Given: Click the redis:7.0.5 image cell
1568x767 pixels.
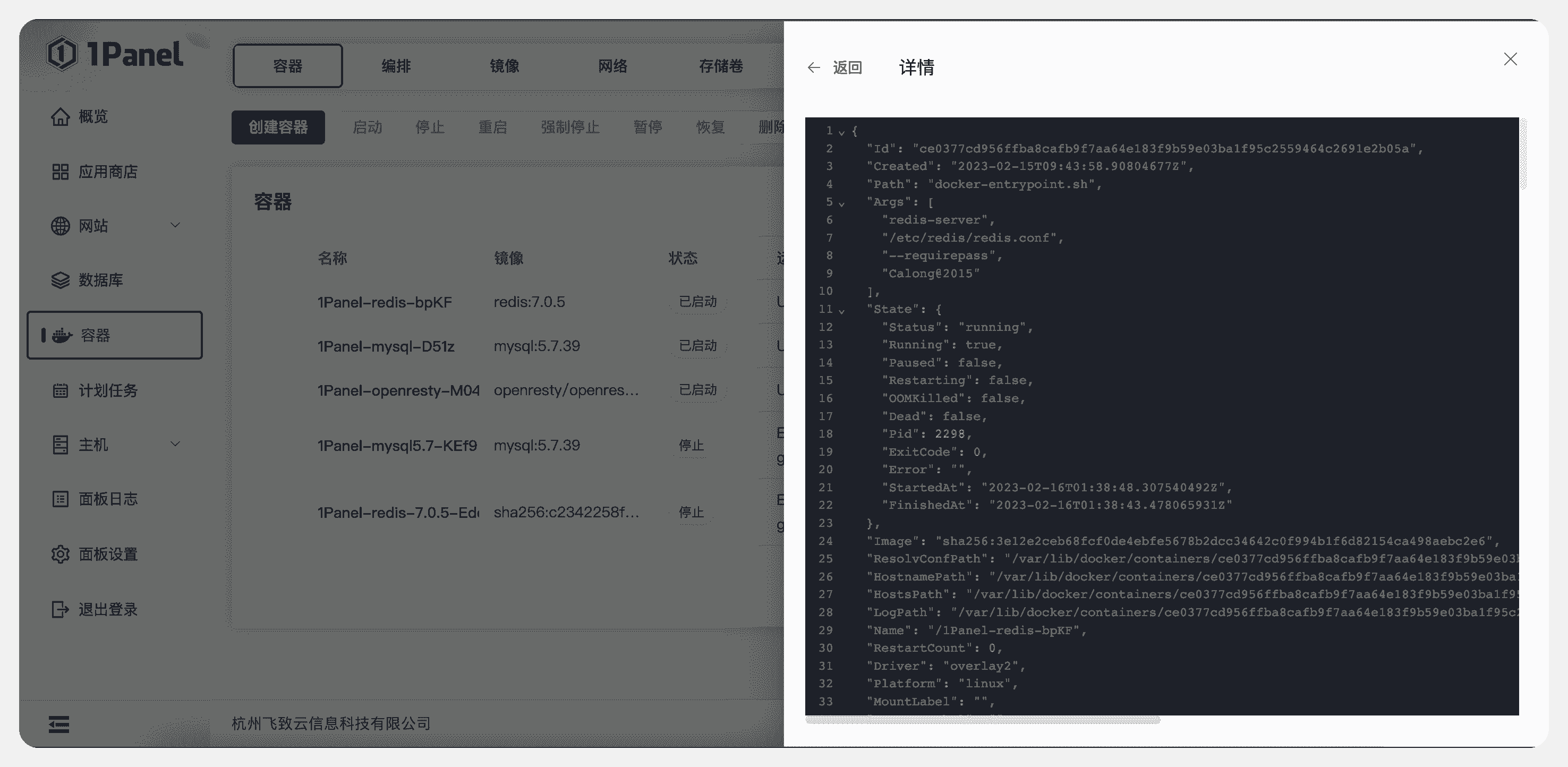Looking at the screenshot, I should tap(529, 302).
